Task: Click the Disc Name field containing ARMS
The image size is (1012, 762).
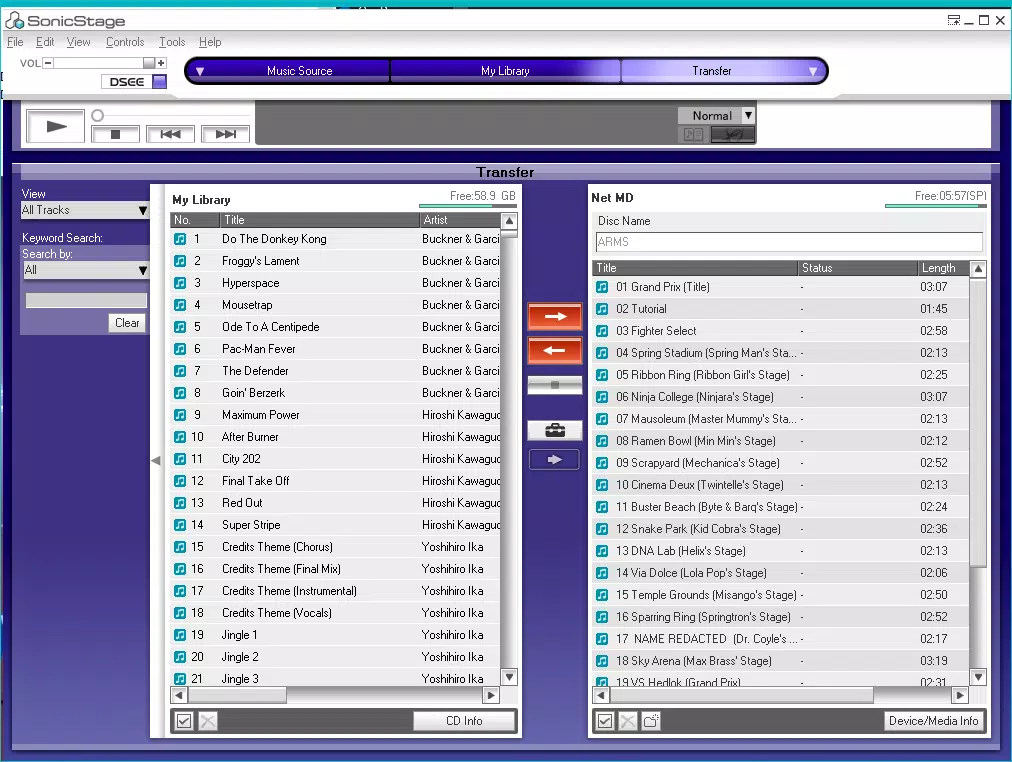Action: (x=789, y=242)
